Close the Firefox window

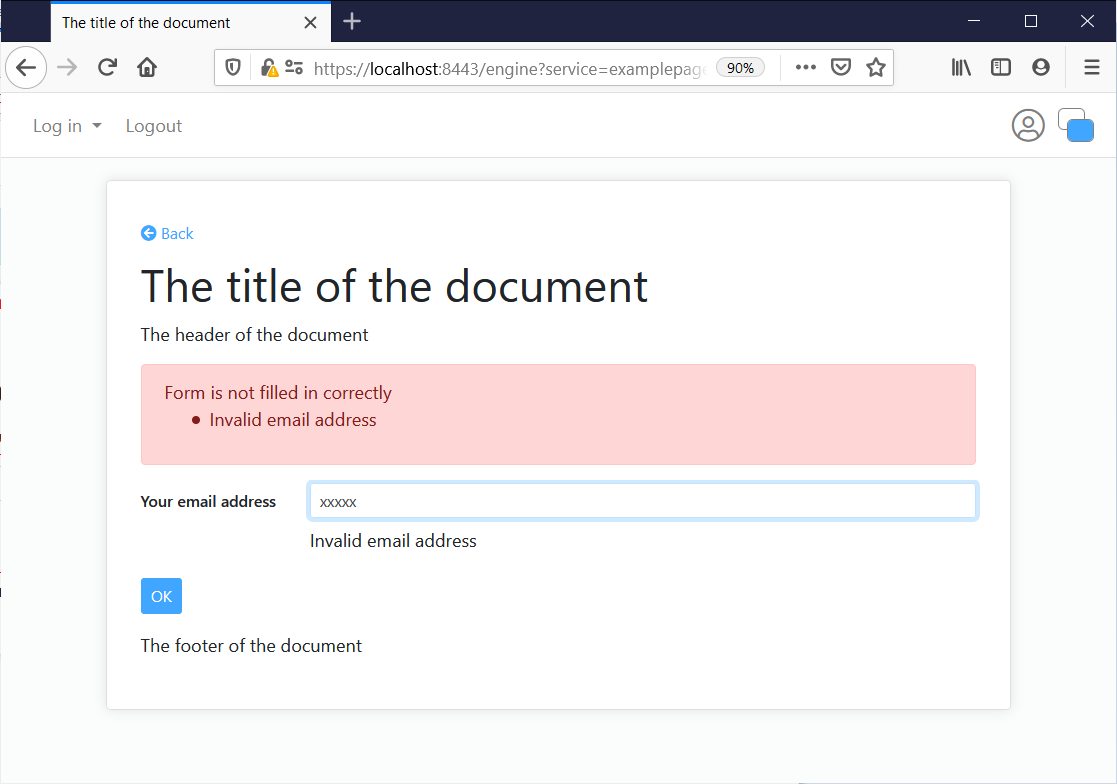coord(1087,21)
